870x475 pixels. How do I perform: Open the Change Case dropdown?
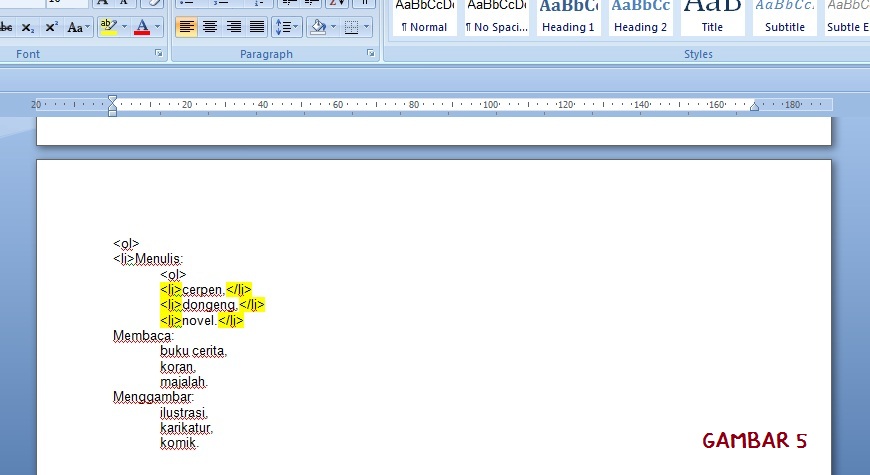pos(78,27)
